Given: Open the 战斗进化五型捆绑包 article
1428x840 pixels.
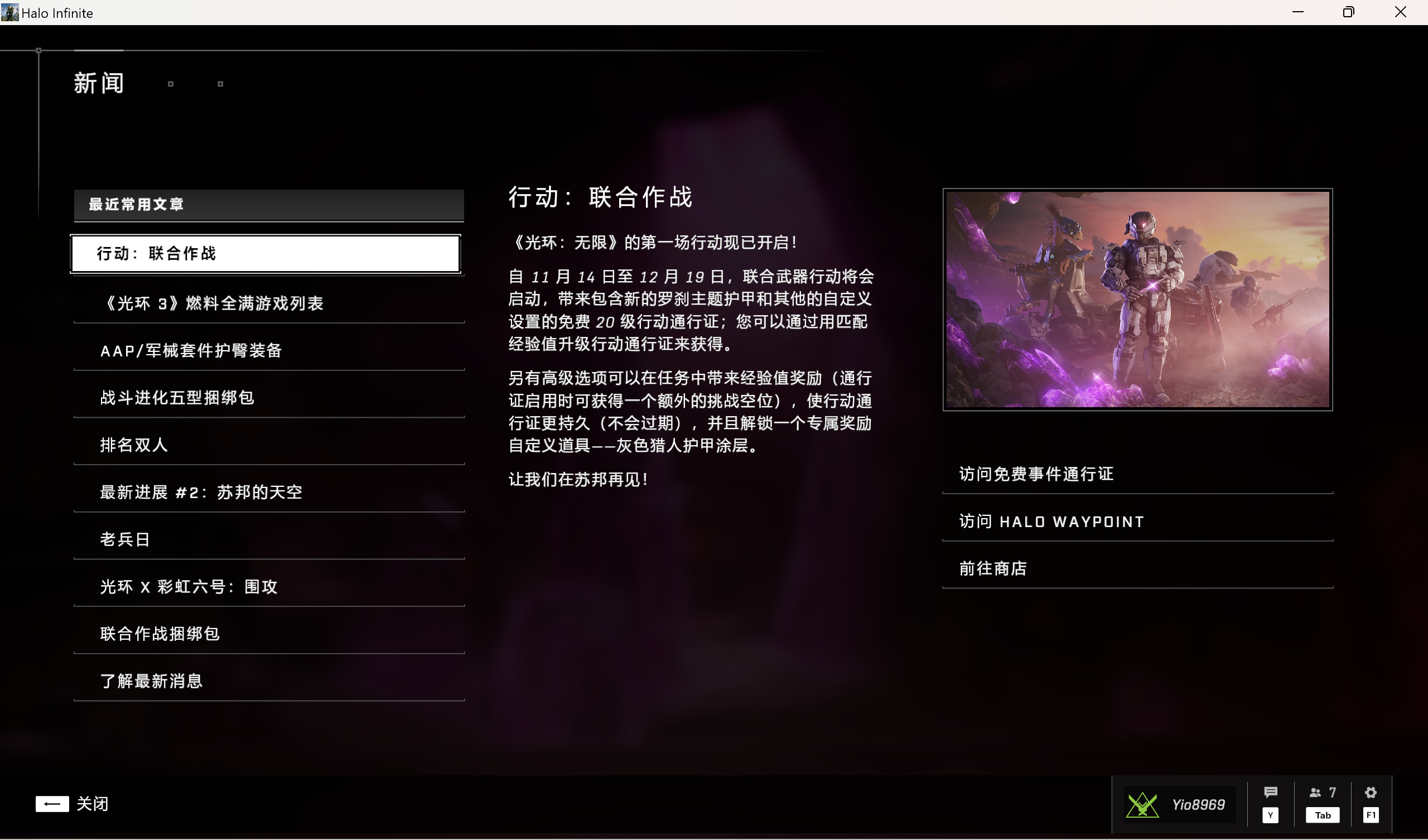Looking at the screenshot, I should pos(269,397).
